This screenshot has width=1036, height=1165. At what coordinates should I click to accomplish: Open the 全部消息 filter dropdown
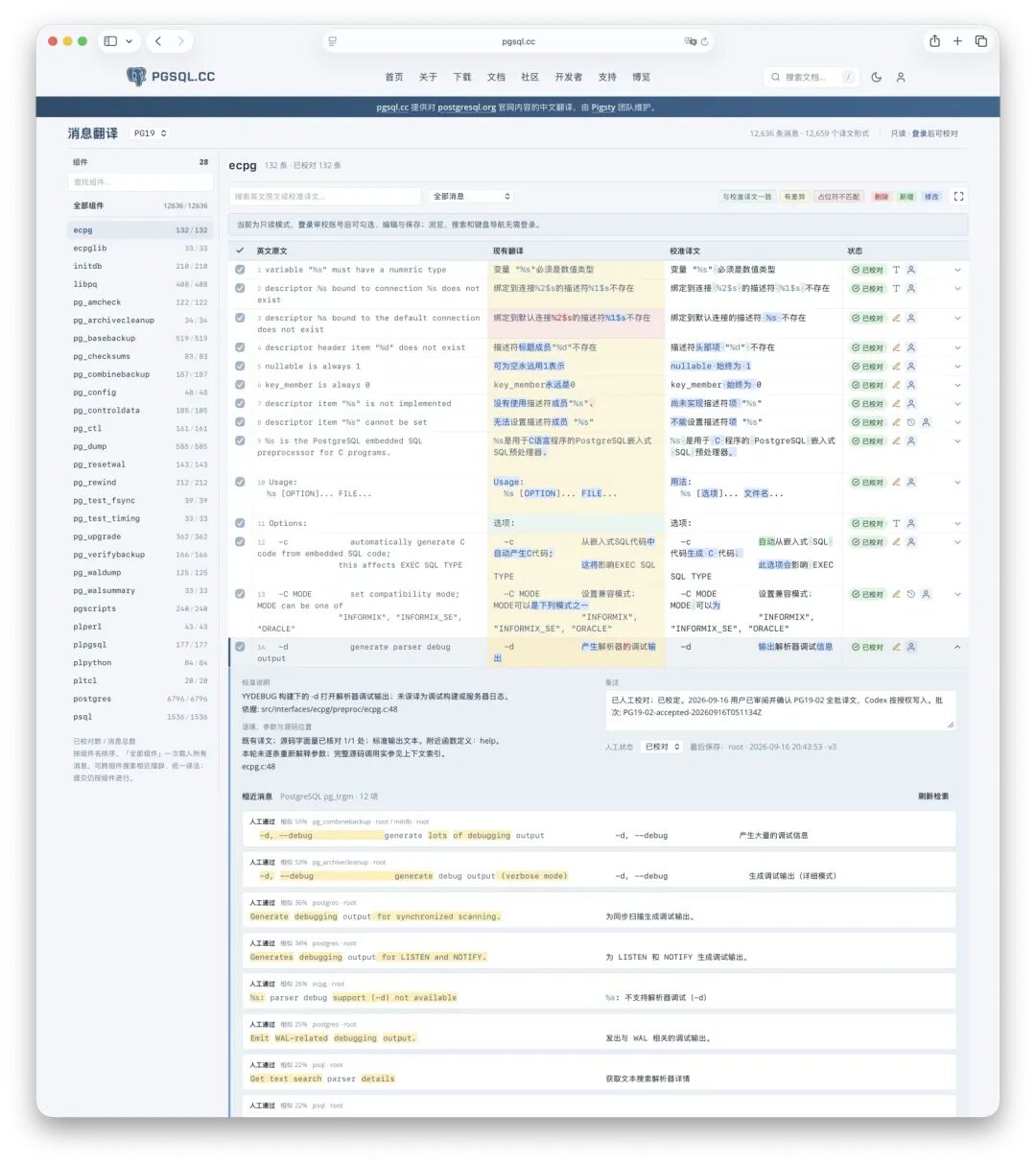(x=473, y=196)
